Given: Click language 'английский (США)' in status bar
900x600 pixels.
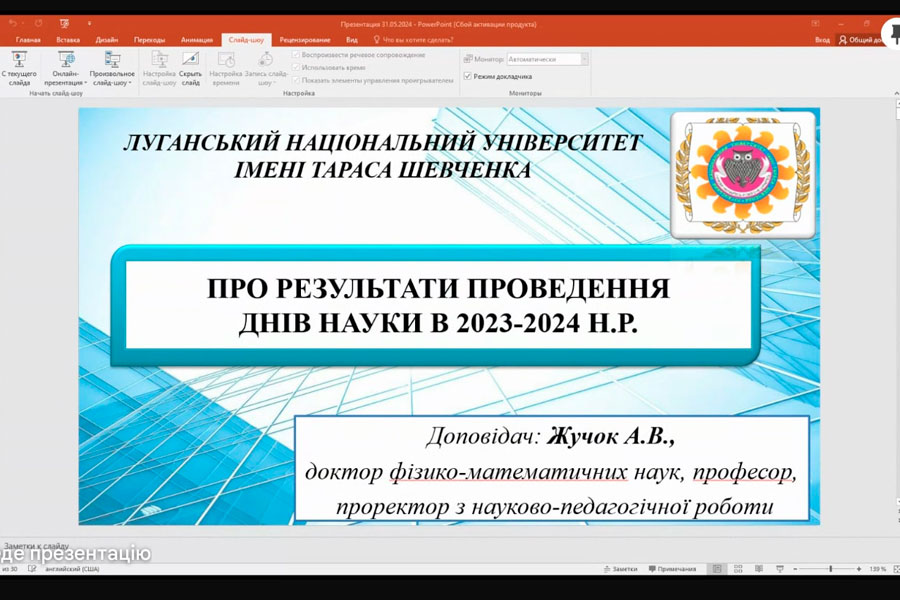Looking at the screenshot, I should tap(72, 569).
